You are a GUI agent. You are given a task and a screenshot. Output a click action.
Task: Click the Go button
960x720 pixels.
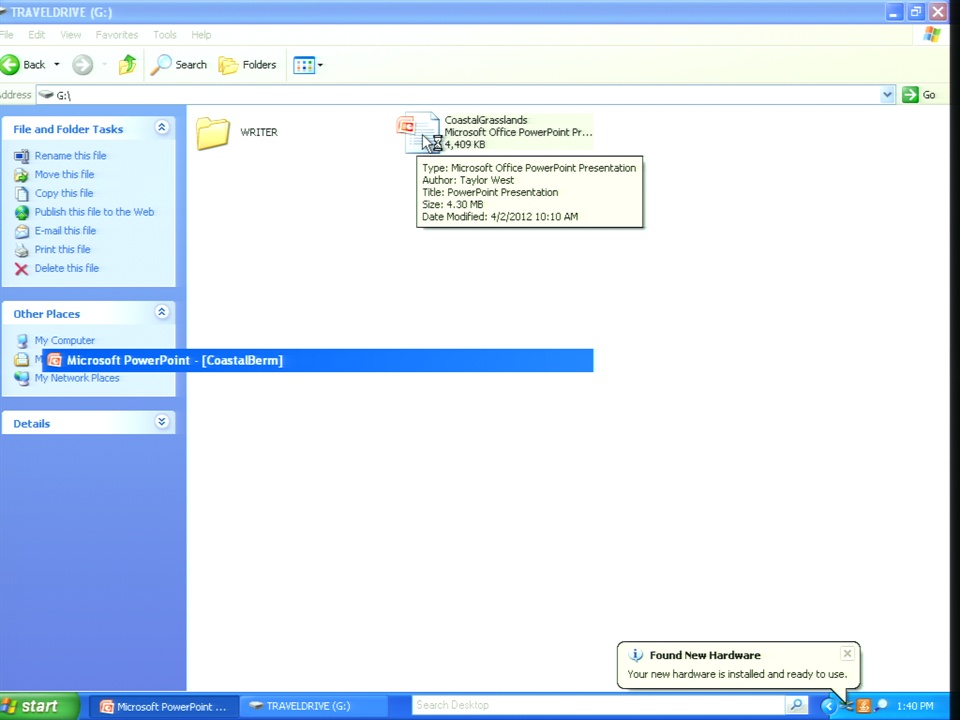click(918, 95)
